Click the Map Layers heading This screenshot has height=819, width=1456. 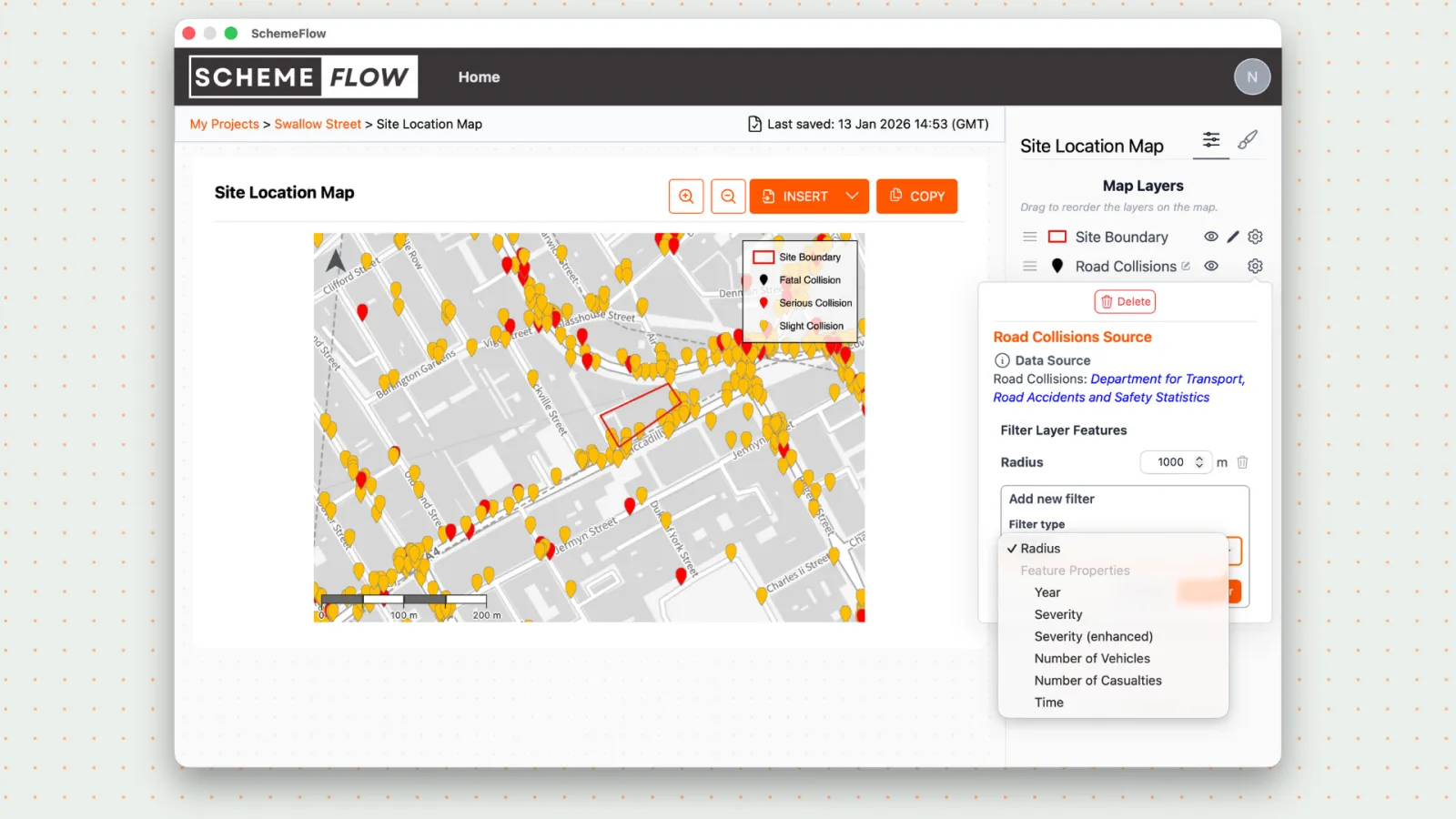(x=1143, y=186)
